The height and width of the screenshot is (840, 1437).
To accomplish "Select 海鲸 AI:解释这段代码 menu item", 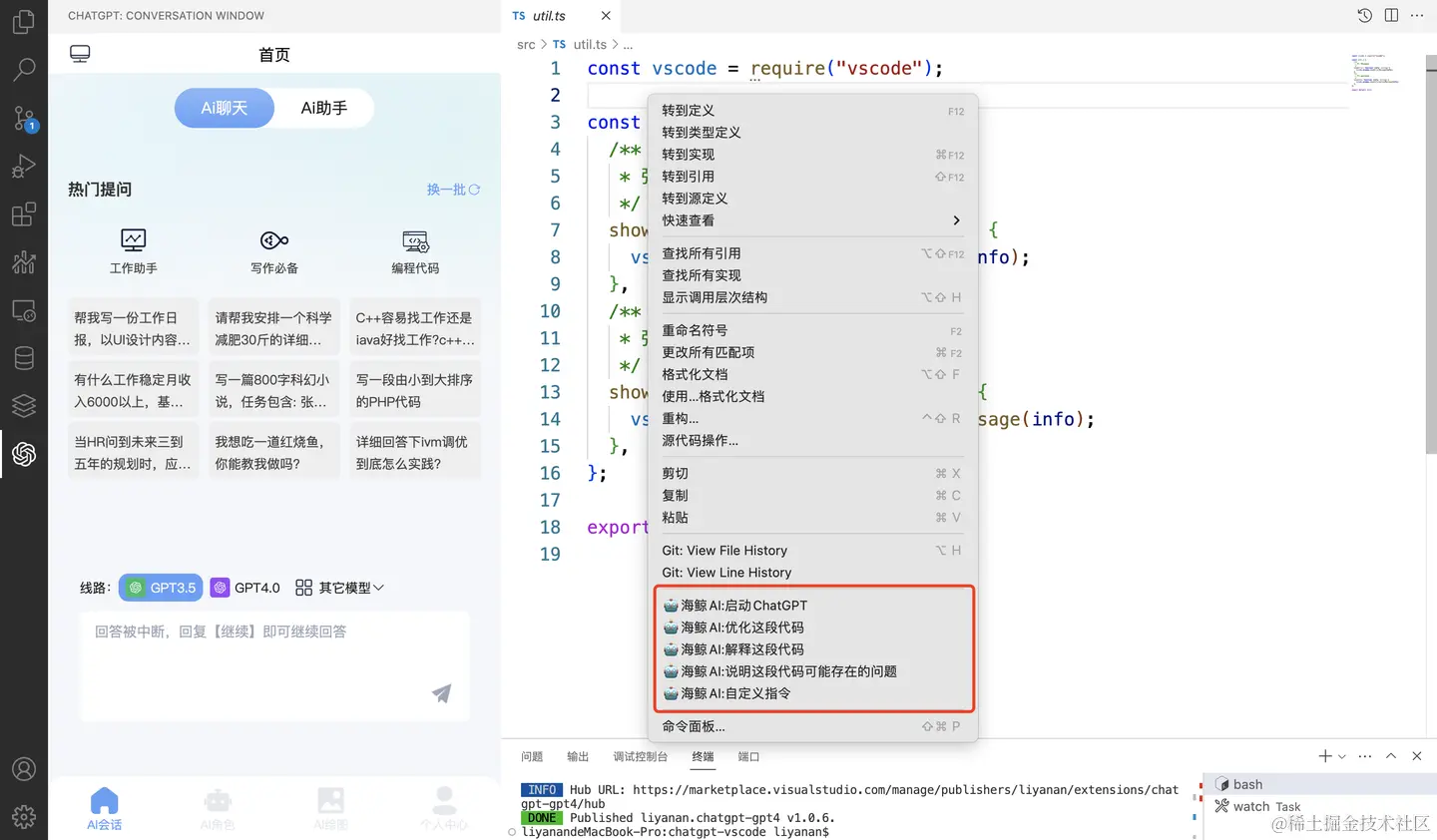I will point(812,649).
